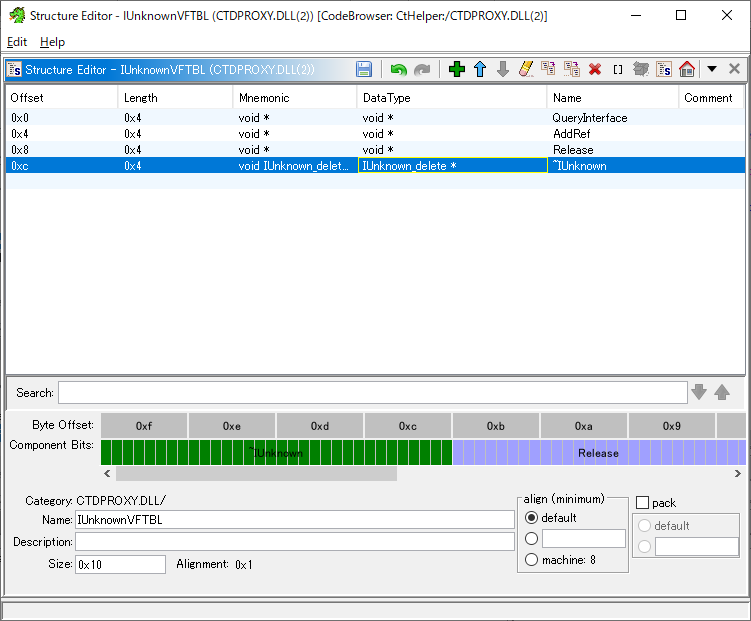Find previous match with the search up arrow
This screenshot has height=621, width=751.
click(x=722, y=392)
